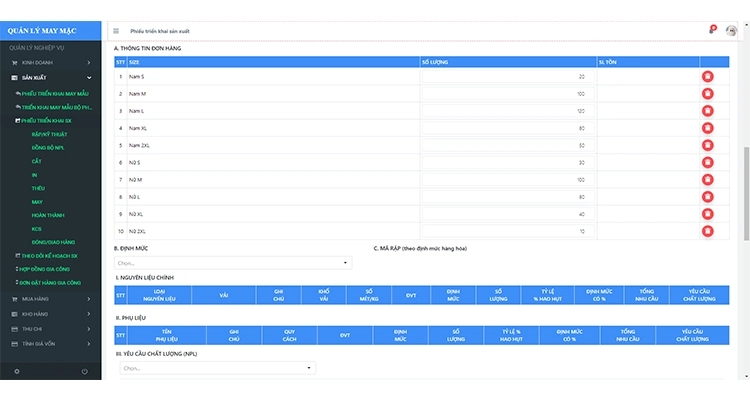Open the Định mức dropdown

pyautogui.click(x=233, y=263)
